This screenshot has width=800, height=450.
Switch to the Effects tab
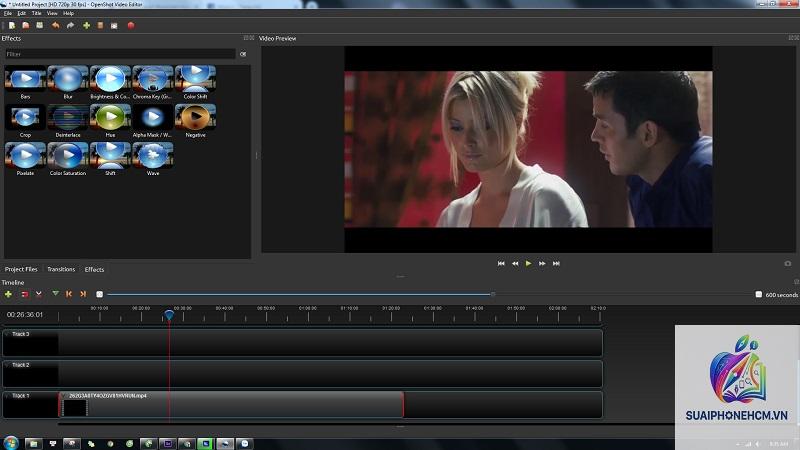94,269
